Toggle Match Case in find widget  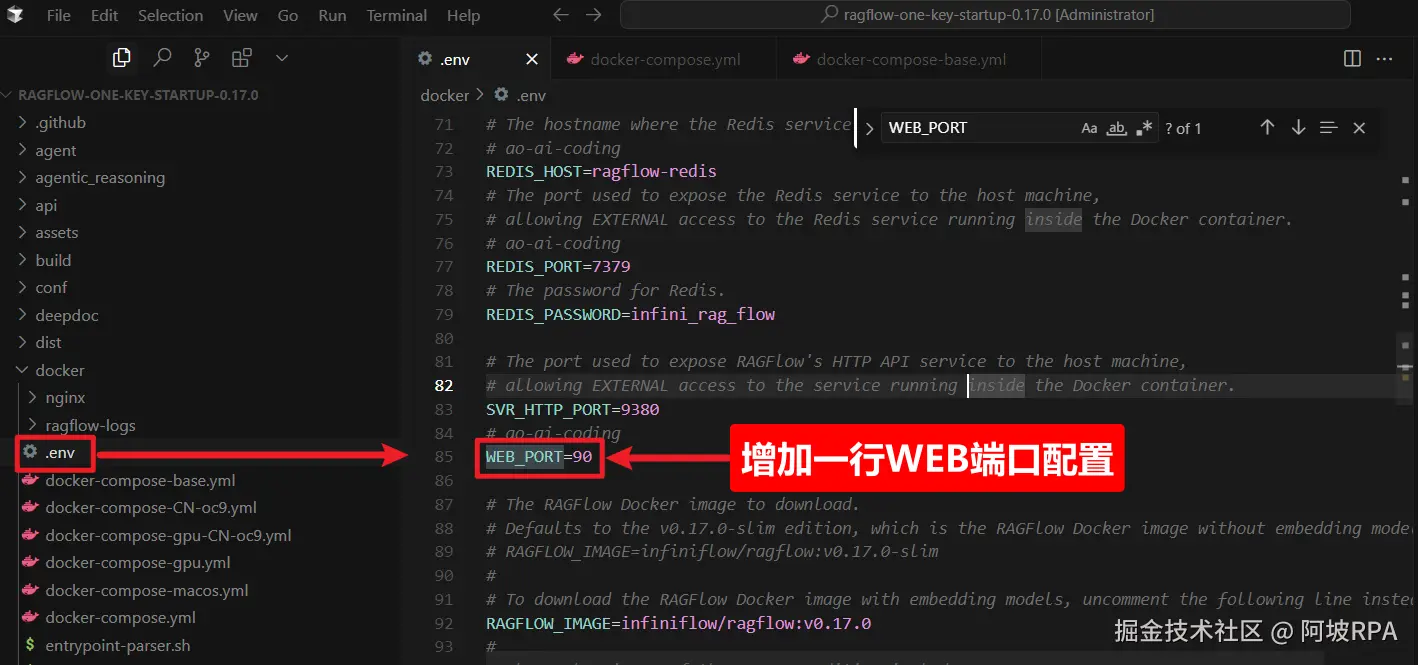tap(1089, 128)
